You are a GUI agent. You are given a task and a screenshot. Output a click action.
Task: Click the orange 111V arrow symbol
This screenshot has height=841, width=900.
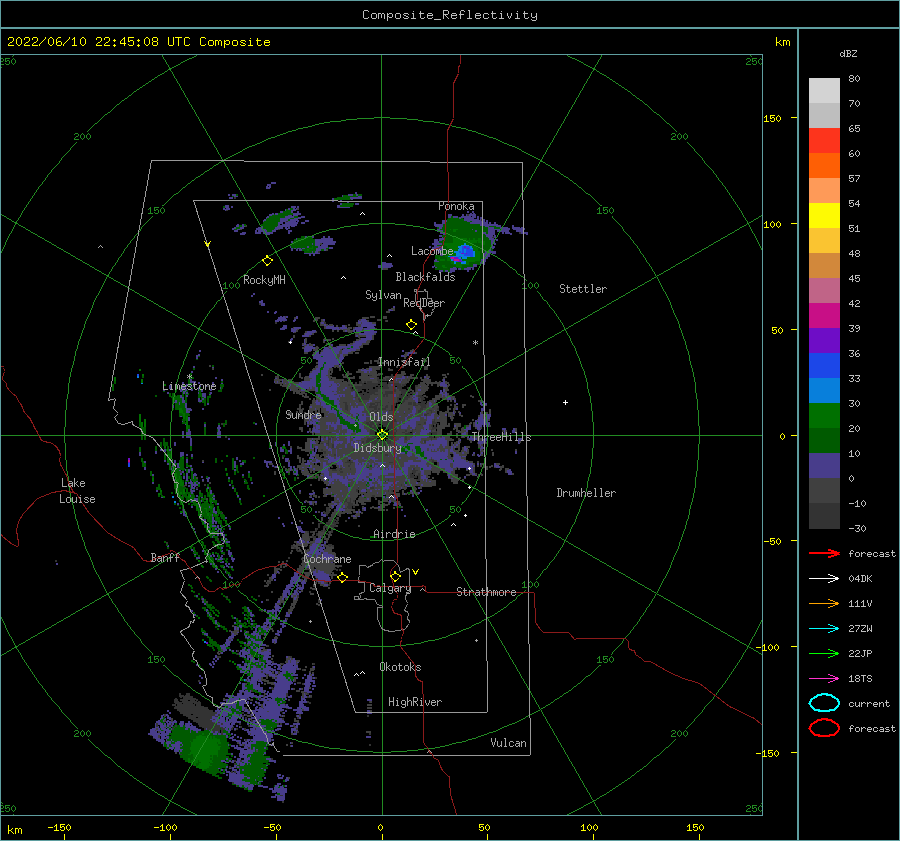point(824,603)
